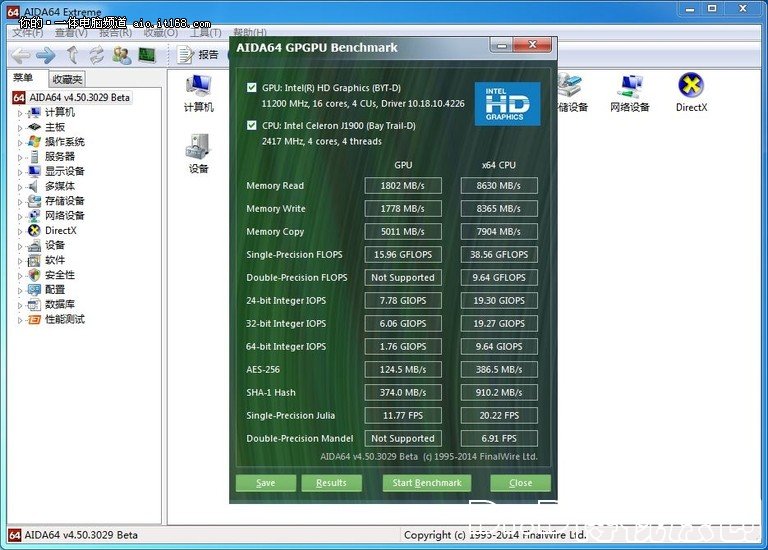Click the Refresh toolbar icon
768x550 pixels.
tap(96, 55)
